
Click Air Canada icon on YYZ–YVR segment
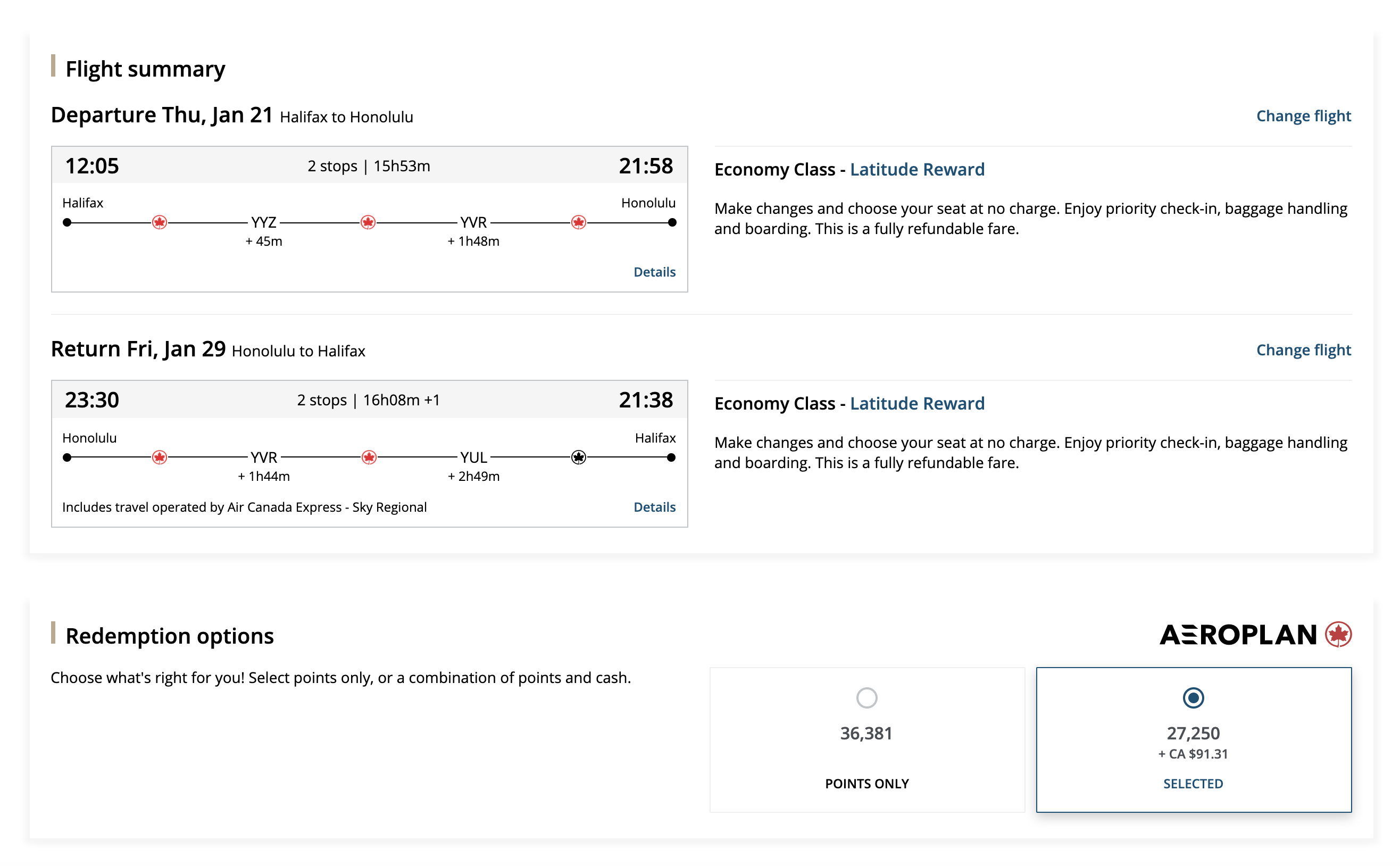(368, 222)
